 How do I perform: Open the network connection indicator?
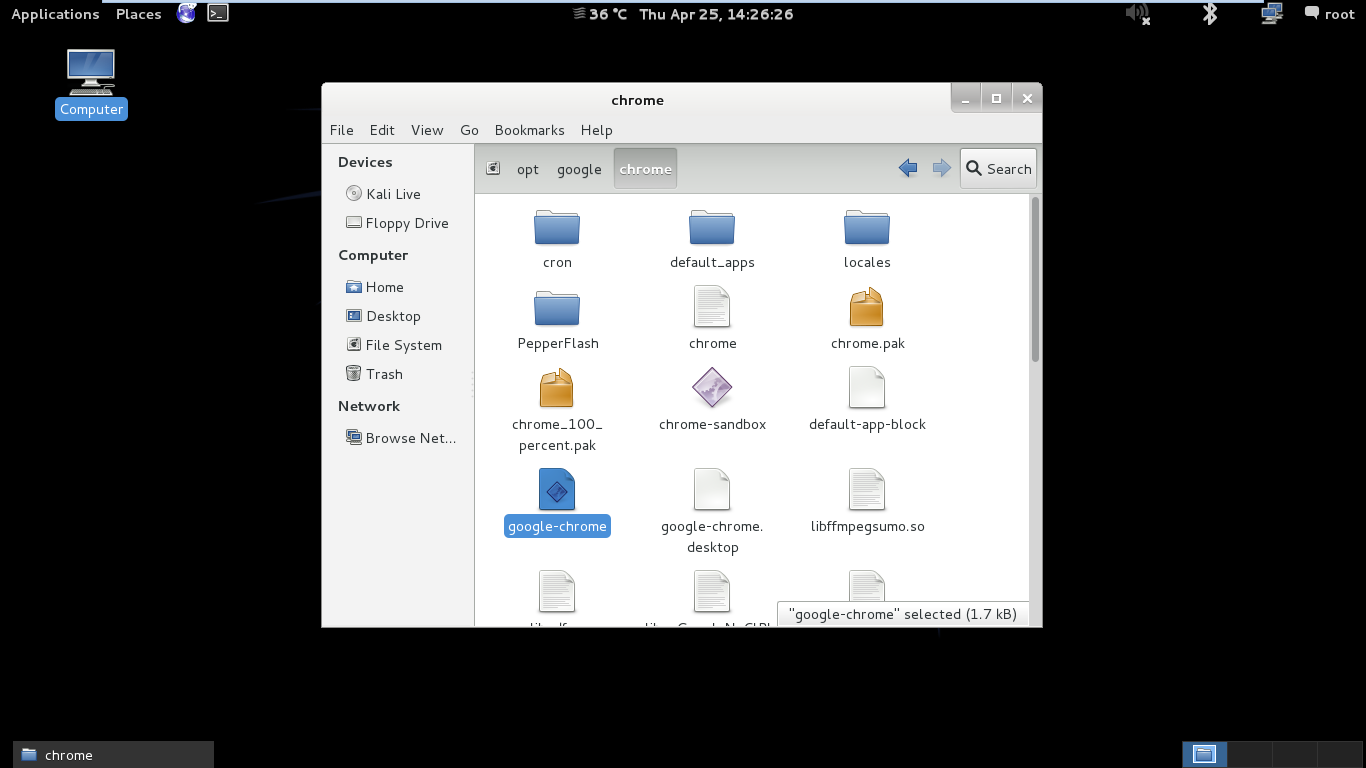(1272, 13)
